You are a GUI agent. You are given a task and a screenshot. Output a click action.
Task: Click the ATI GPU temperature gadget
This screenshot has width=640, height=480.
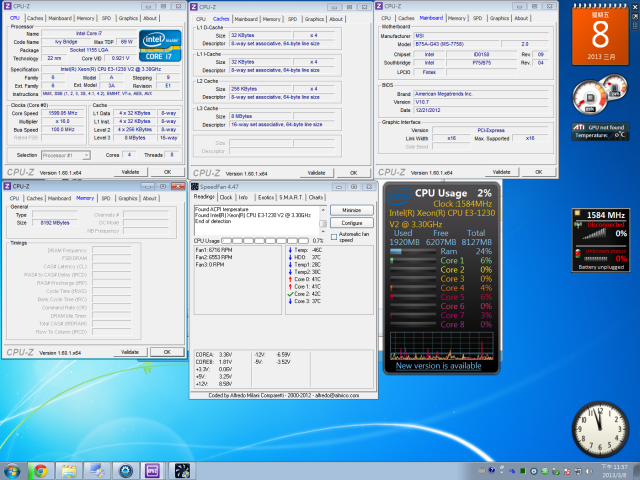[x=600, y=131]
